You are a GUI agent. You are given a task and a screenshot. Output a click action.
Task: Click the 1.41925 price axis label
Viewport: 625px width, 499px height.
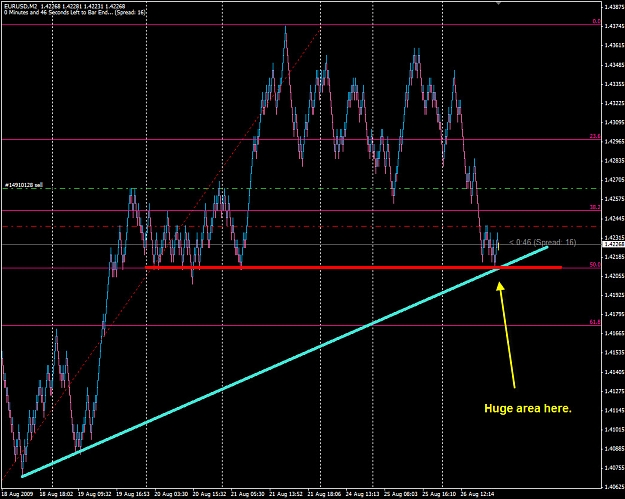pyautogui.click(x=614, y=295)
